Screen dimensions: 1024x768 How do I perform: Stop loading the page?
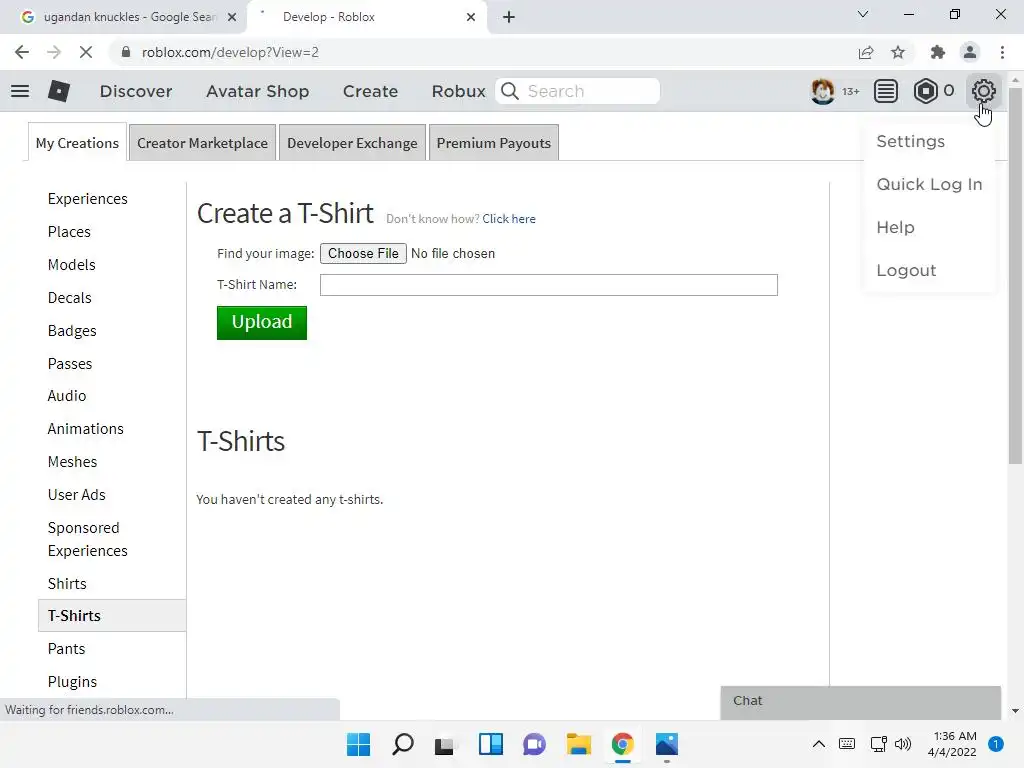[86, 52]
